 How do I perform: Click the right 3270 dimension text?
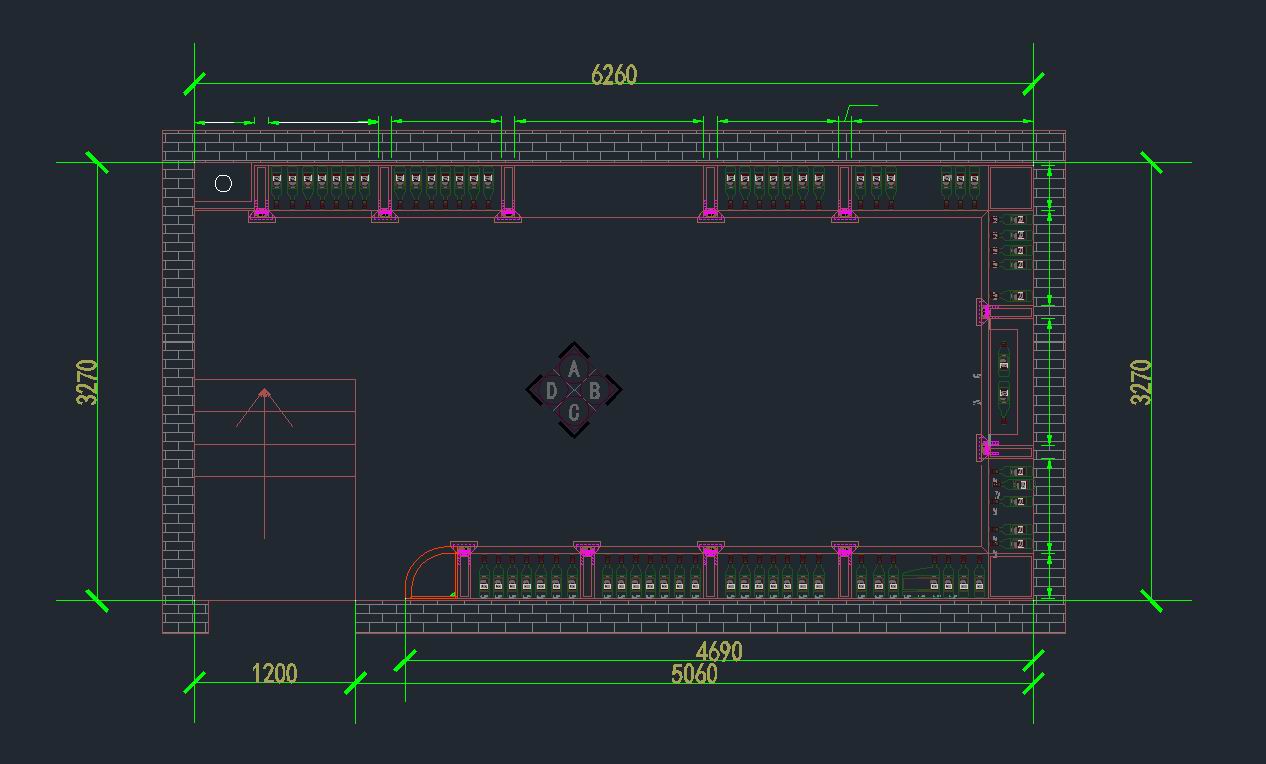pyautogui.click(x=1141, y=382)
